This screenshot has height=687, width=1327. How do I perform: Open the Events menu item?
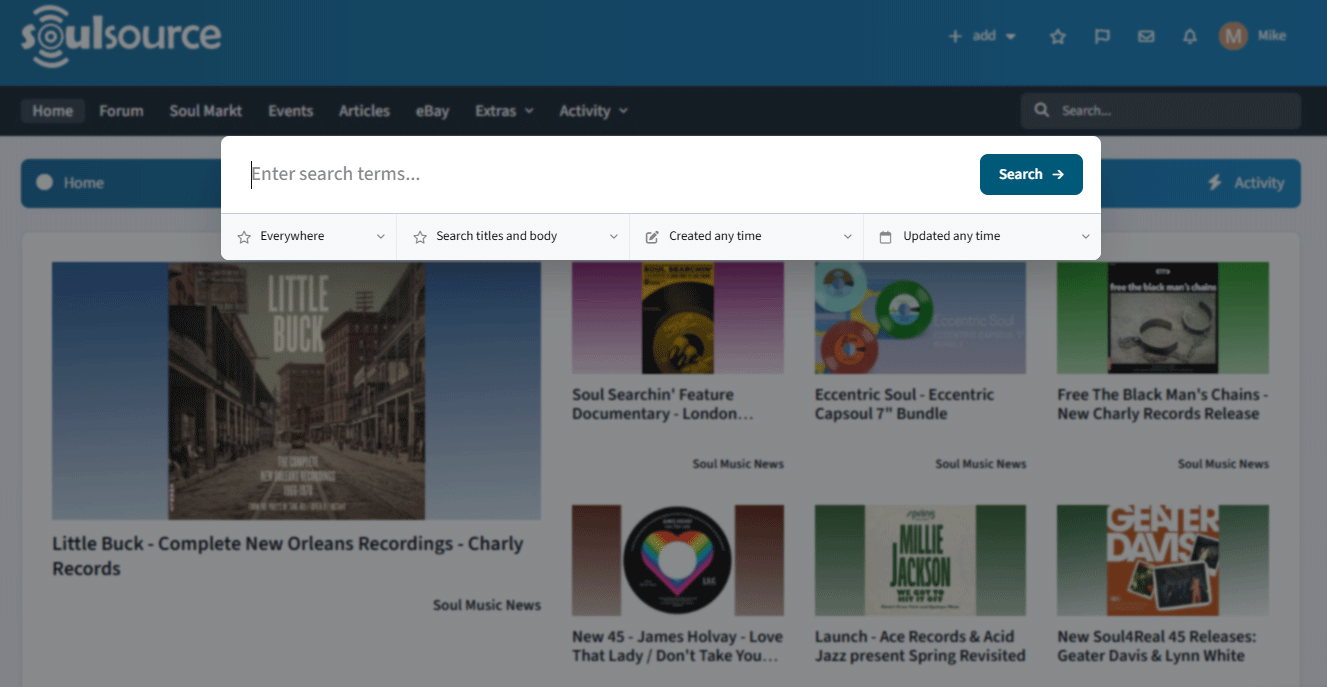tap(291, 111)
